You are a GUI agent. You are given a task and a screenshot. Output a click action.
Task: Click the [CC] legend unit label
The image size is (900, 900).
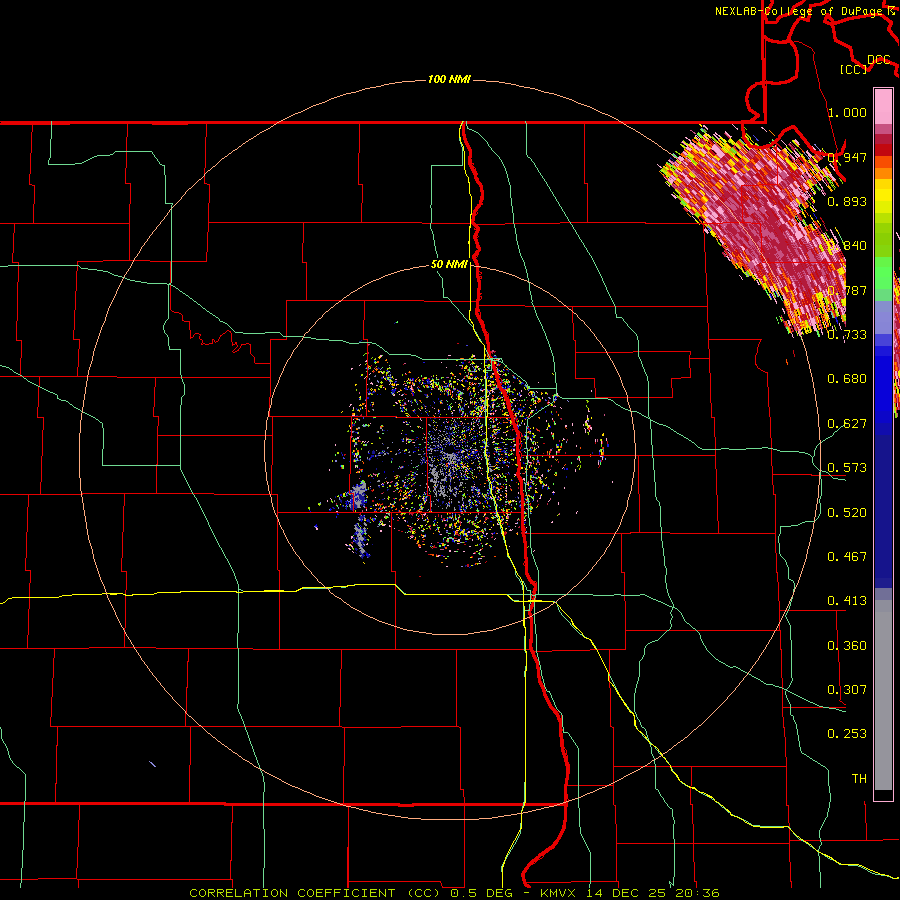853,69
